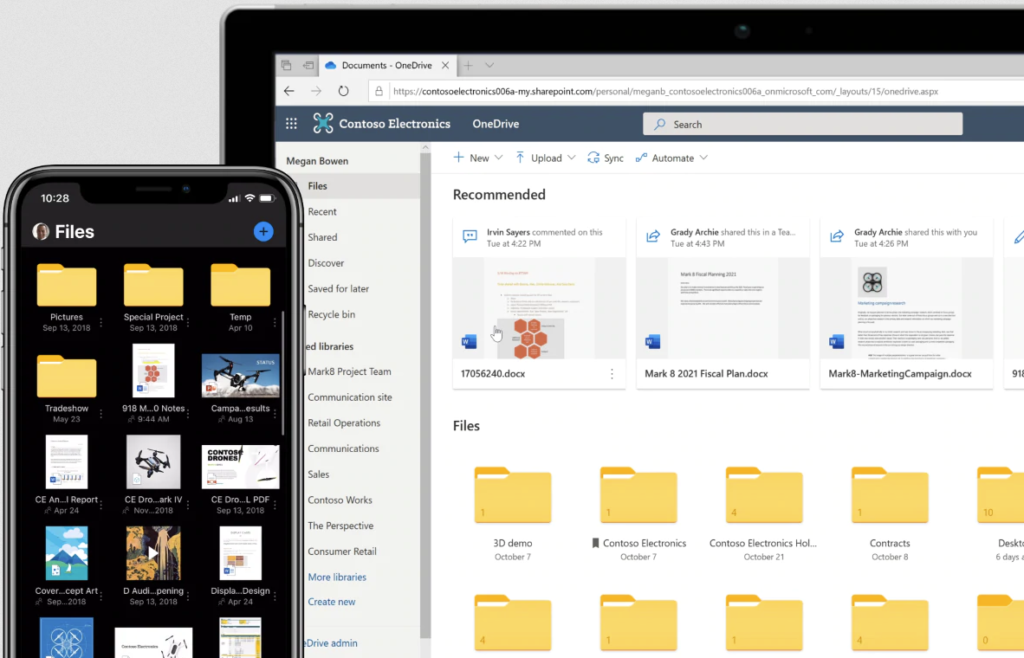The width and height of the screenshot is (1024, 658).
Task: Click the More libraries link
Action: pos(337,577)
